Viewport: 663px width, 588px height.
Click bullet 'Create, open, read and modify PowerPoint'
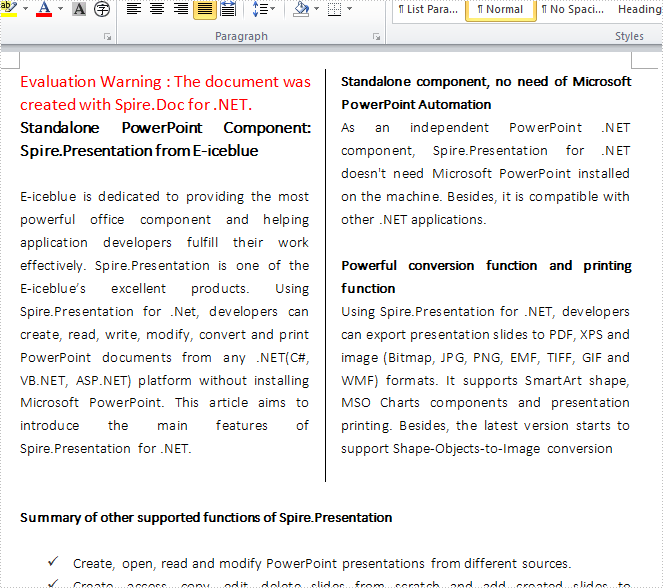322,563
